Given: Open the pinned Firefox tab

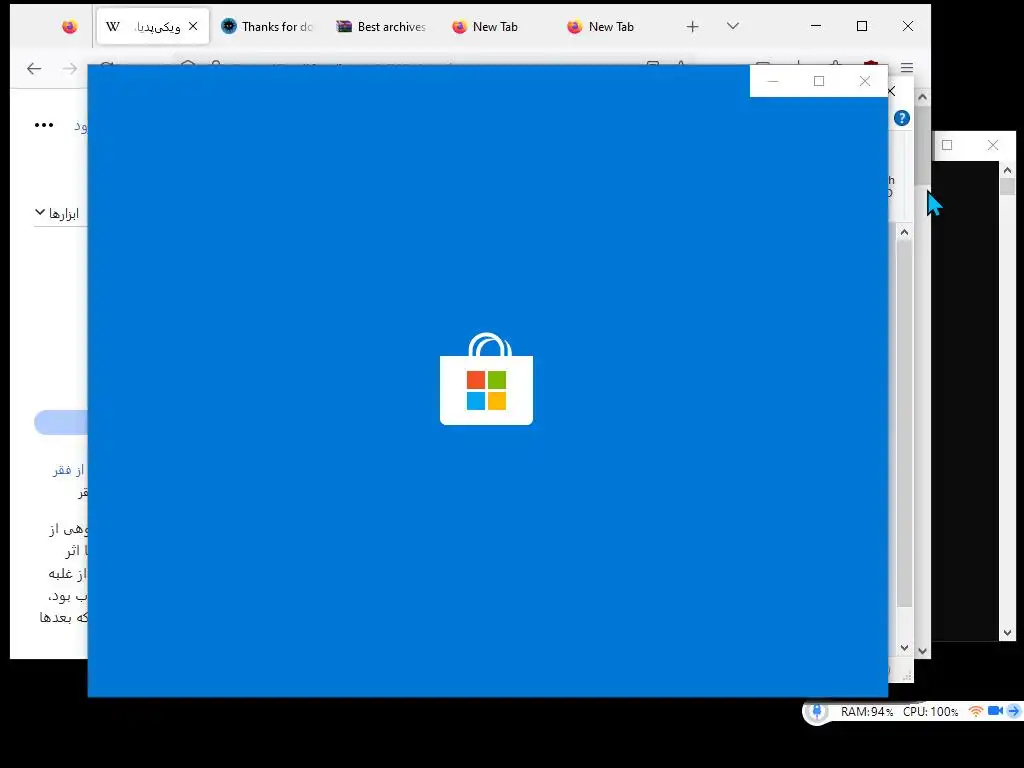Looking at the screenshot, I should (x=69, y=26).
